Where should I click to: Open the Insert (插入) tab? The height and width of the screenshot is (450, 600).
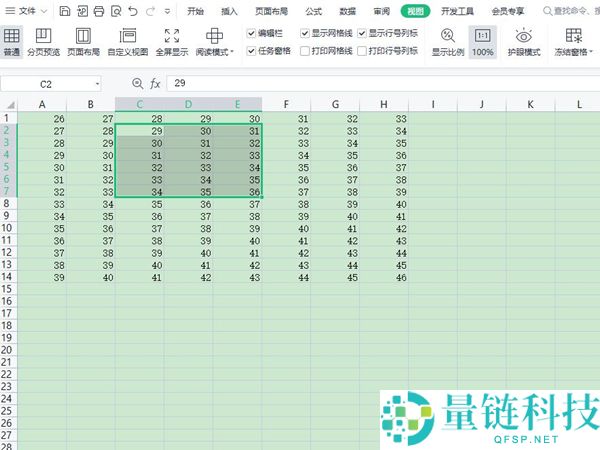pyautogui.click(x=229, y=11)
